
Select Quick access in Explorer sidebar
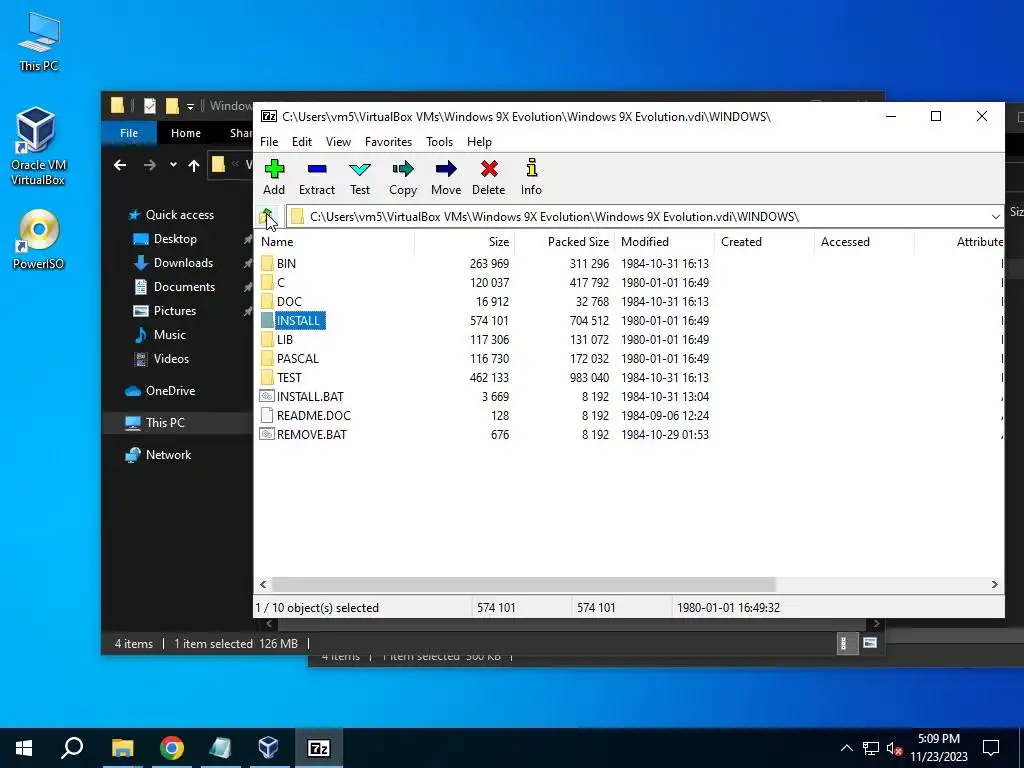pyautogui.click(x=171, y=215)
